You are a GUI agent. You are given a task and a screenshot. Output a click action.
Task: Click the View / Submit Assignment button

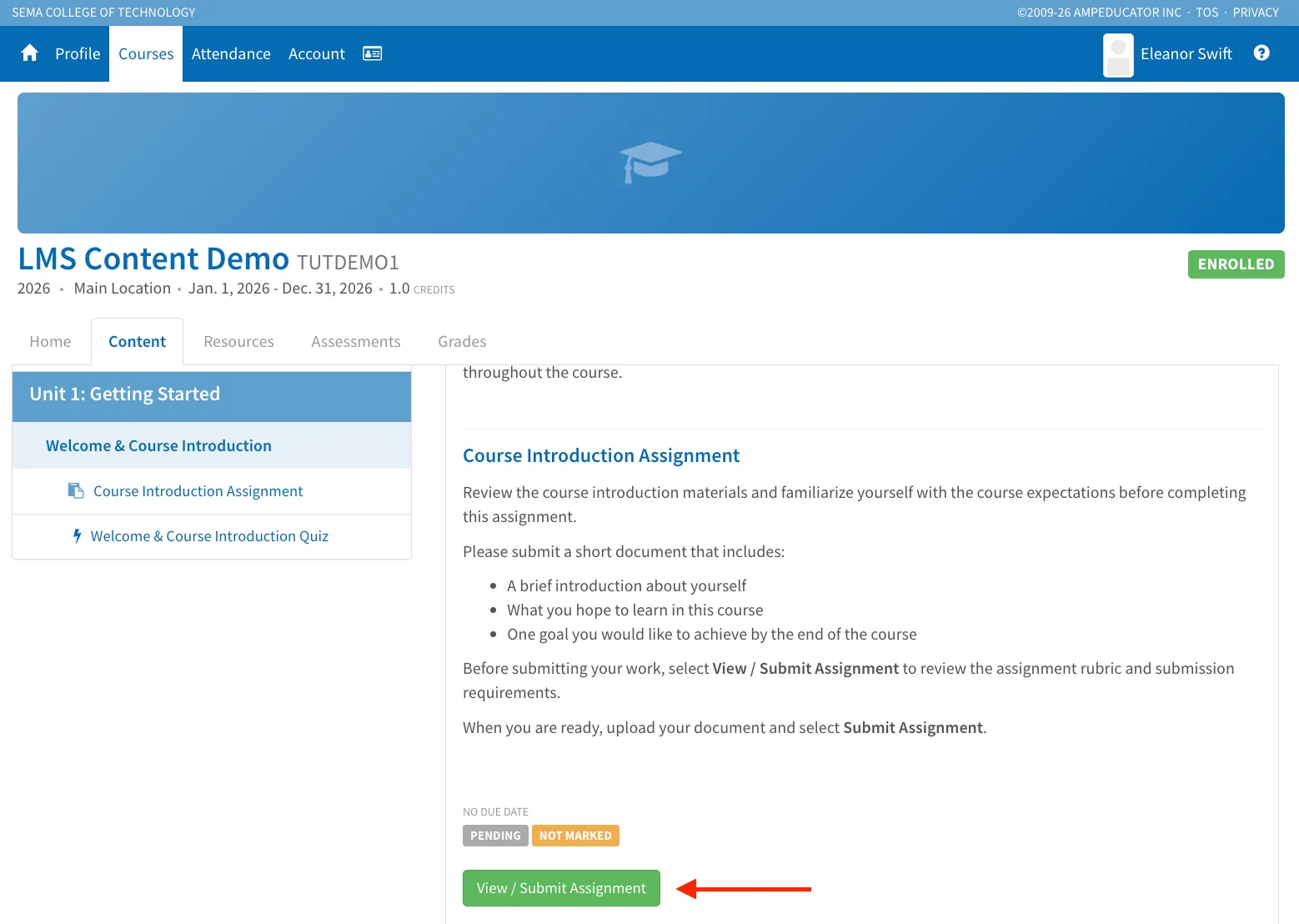pos(561,888)
